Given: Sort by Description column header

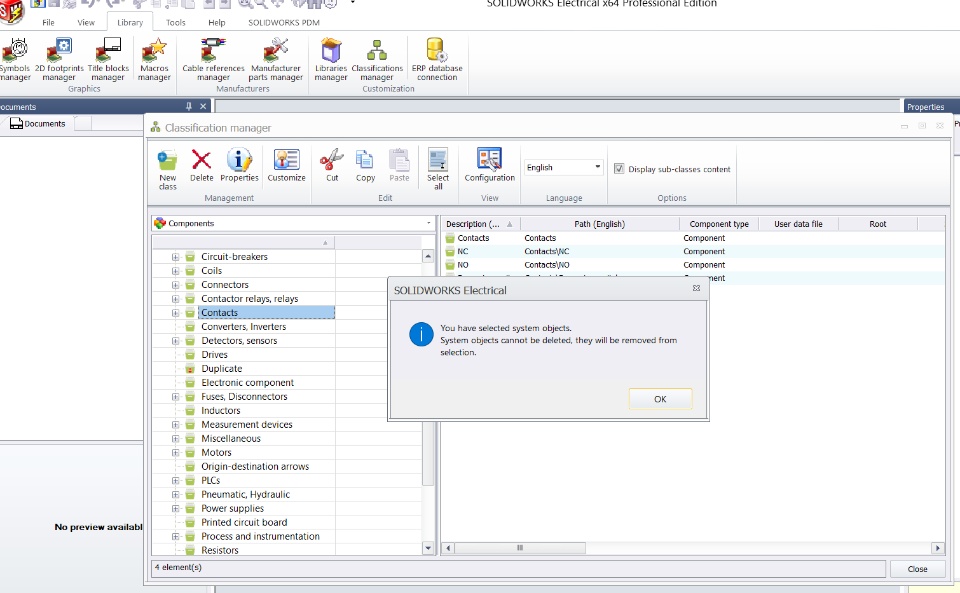Looking at the screenshot, I should pos(480,224).
